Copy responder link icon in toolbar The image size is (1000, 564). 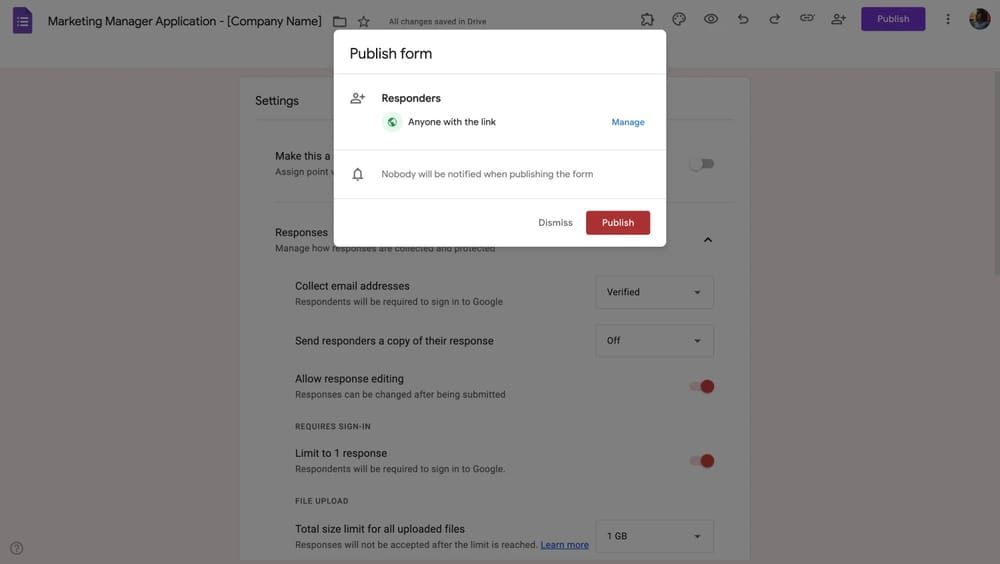pos(807,19)
